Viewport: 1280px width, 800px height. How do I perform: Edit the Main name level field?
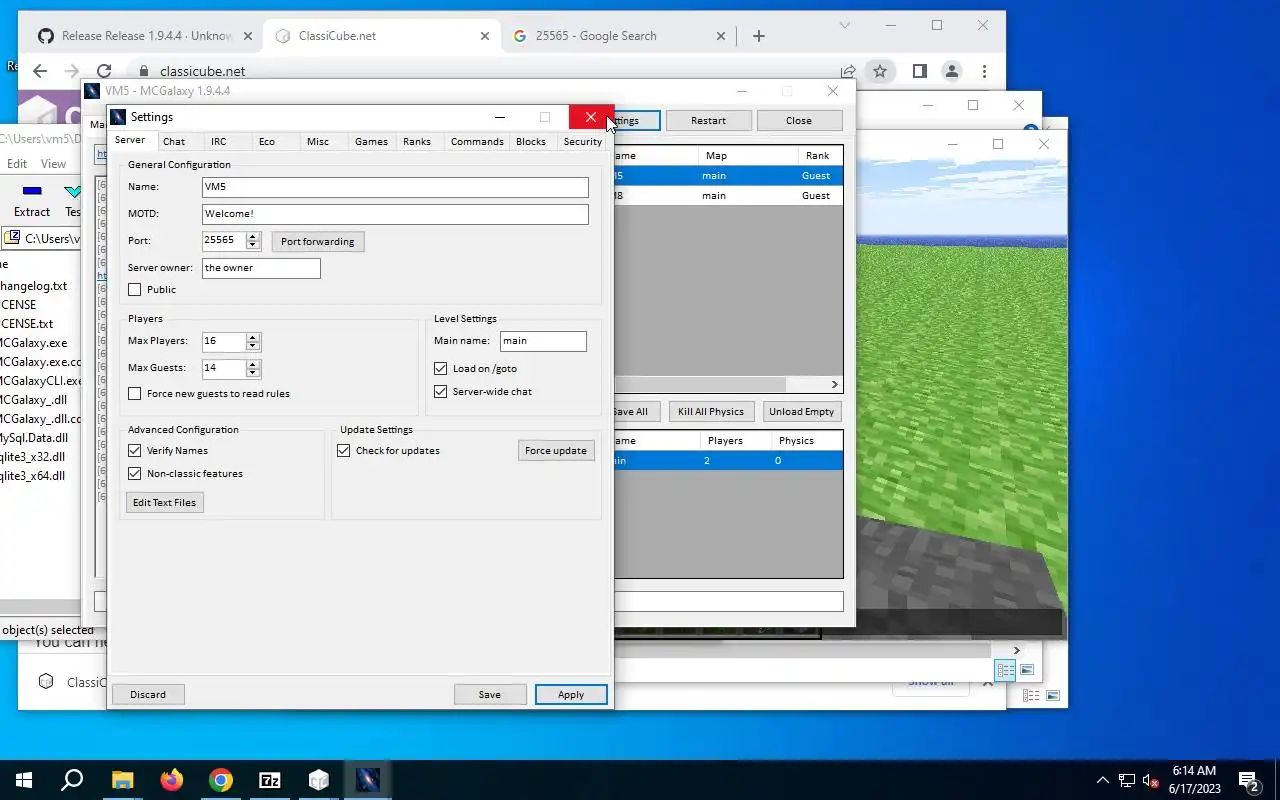[x=543, y=341]
